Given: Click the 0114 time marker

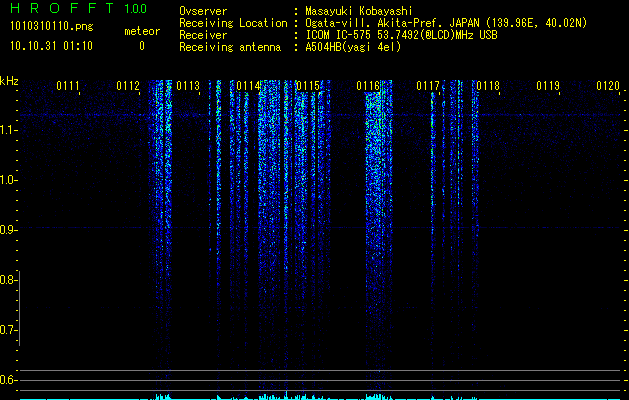Looking at the screenshot, I should pos(248,86).
